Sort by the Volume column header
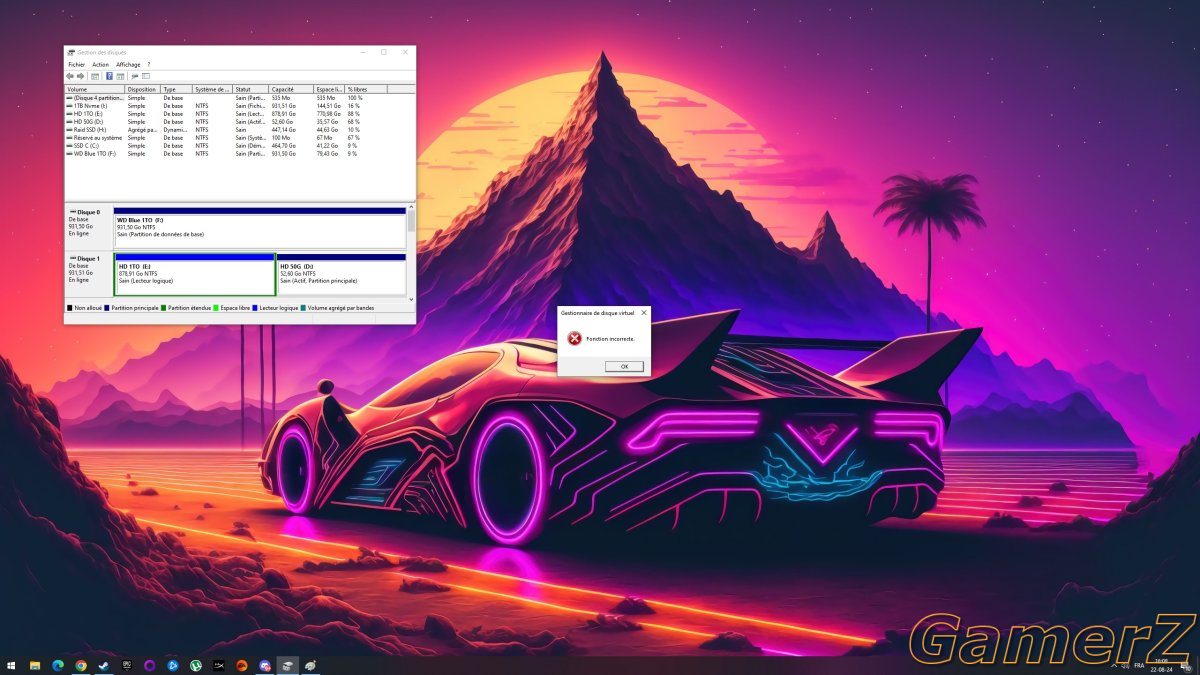This screenshot has width=1200, height=675. coord(95,89)
